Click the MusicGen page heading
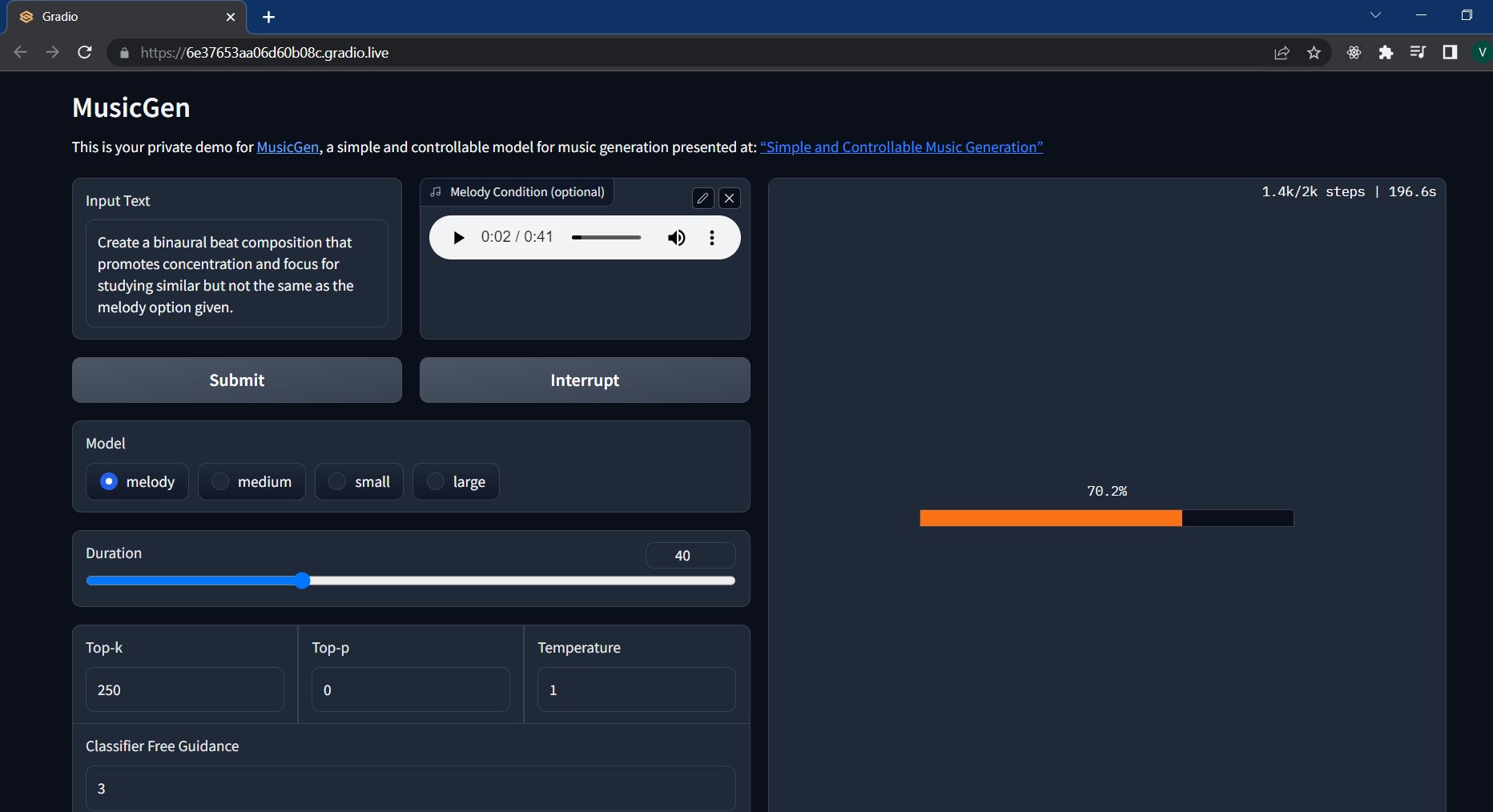 [131, 107]
